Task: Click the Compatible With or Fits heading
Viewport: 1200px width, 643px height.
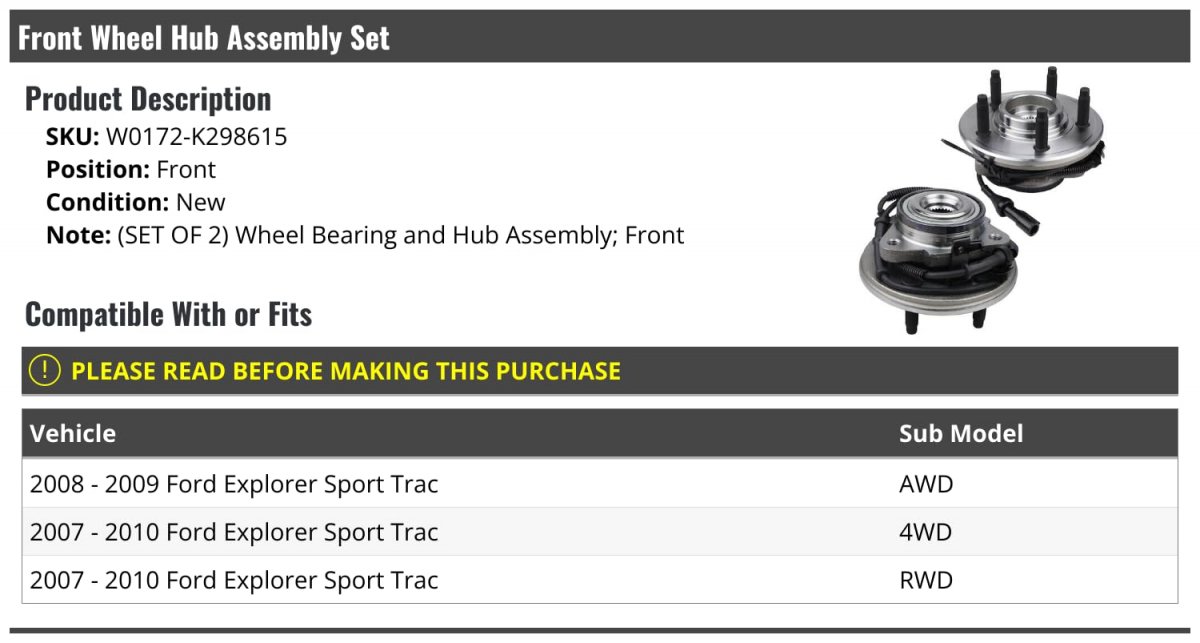Action: pos(168,314)
